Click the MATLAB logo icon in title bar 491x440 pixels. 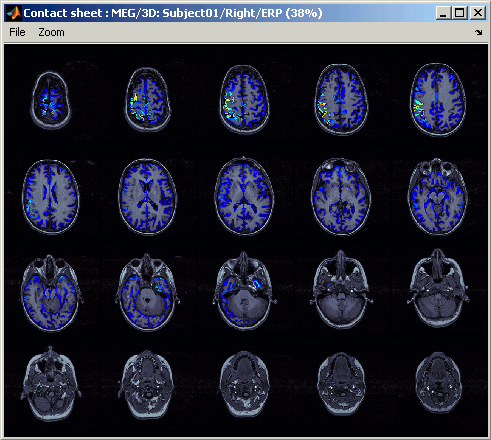(x=14, y=13)
